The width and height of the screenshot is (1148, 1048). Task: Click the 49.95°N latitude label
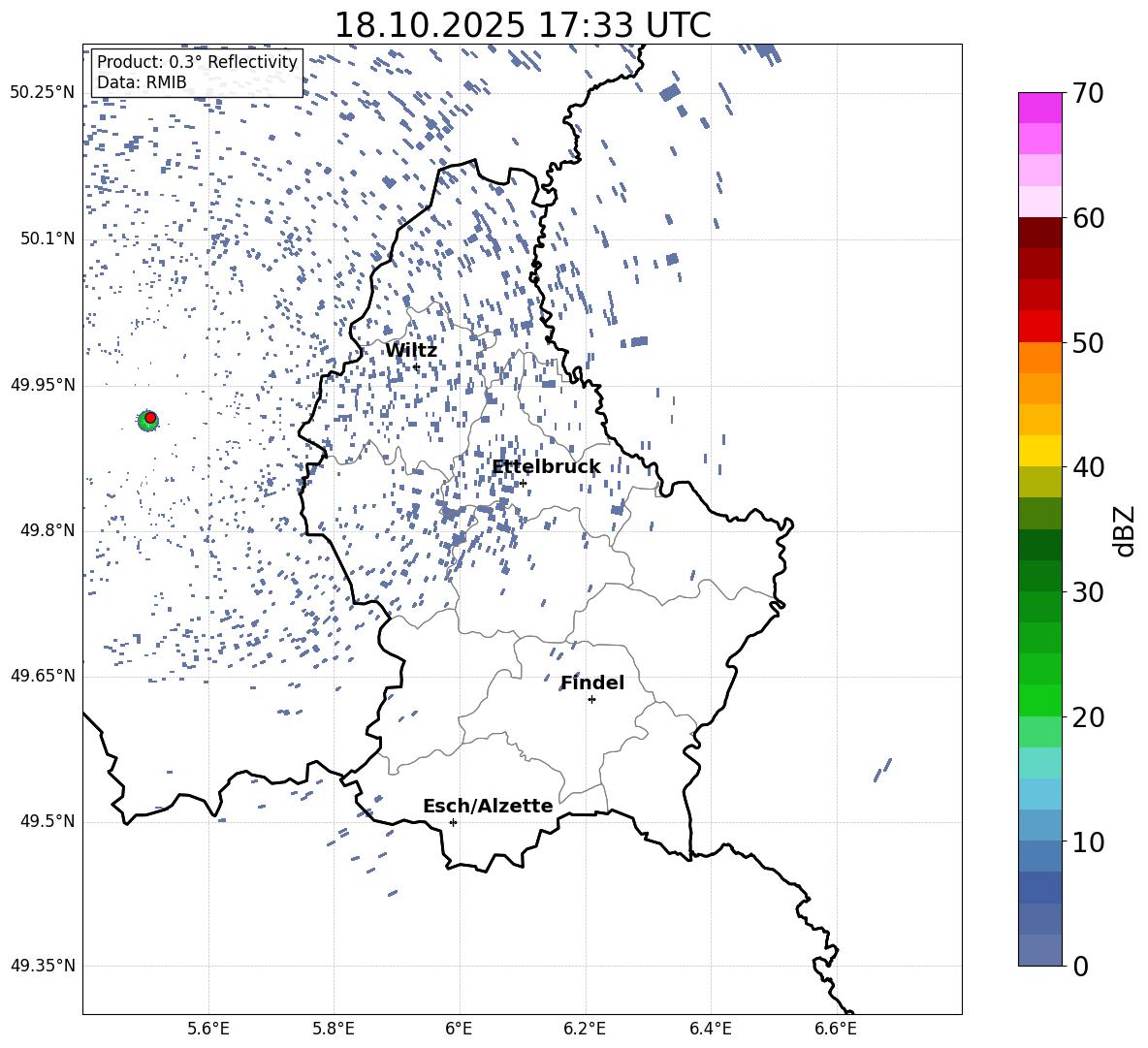tap(43, 385)
